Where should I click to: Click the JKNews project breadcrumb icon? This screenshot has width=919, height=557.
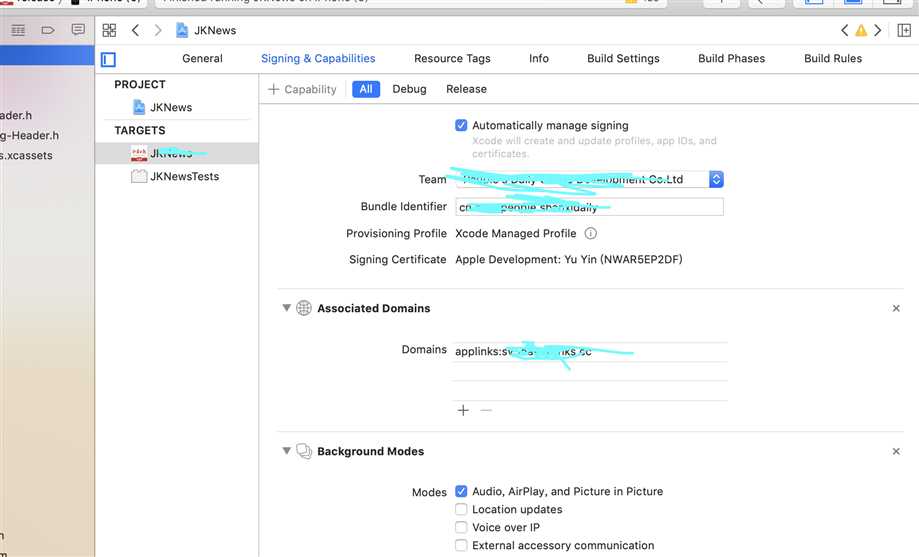point(182,30)
